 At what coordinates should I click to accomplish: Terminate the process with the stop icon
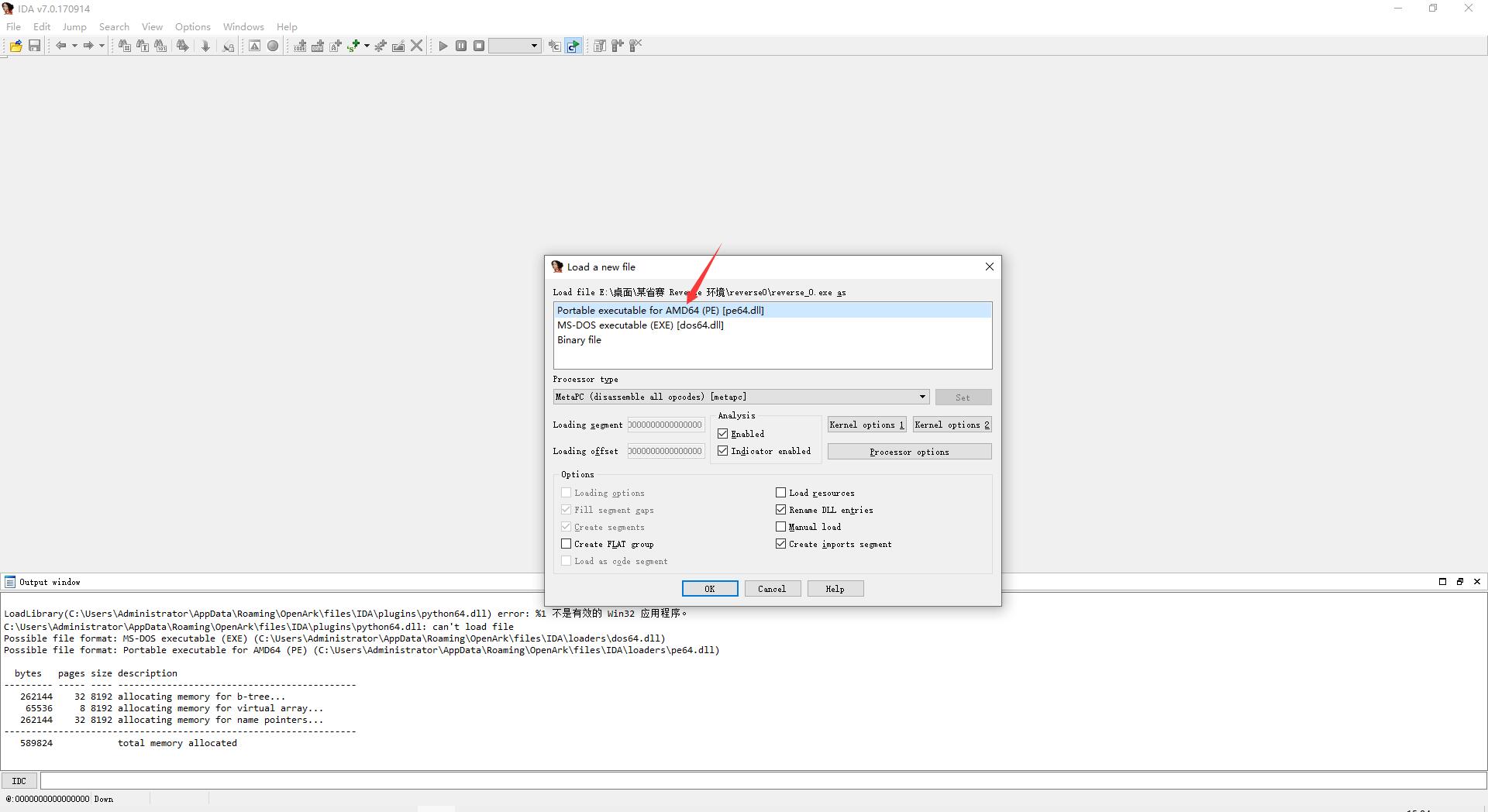pos(479,46)
